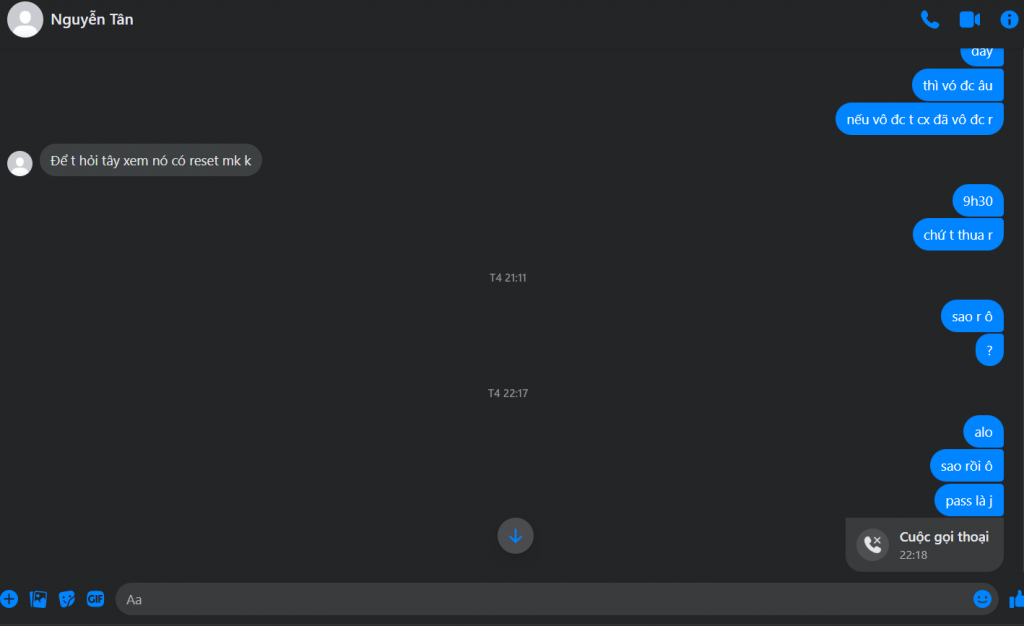
Task: Open Nguyễn Tân's profile picture in header
Action: (25, 20)
